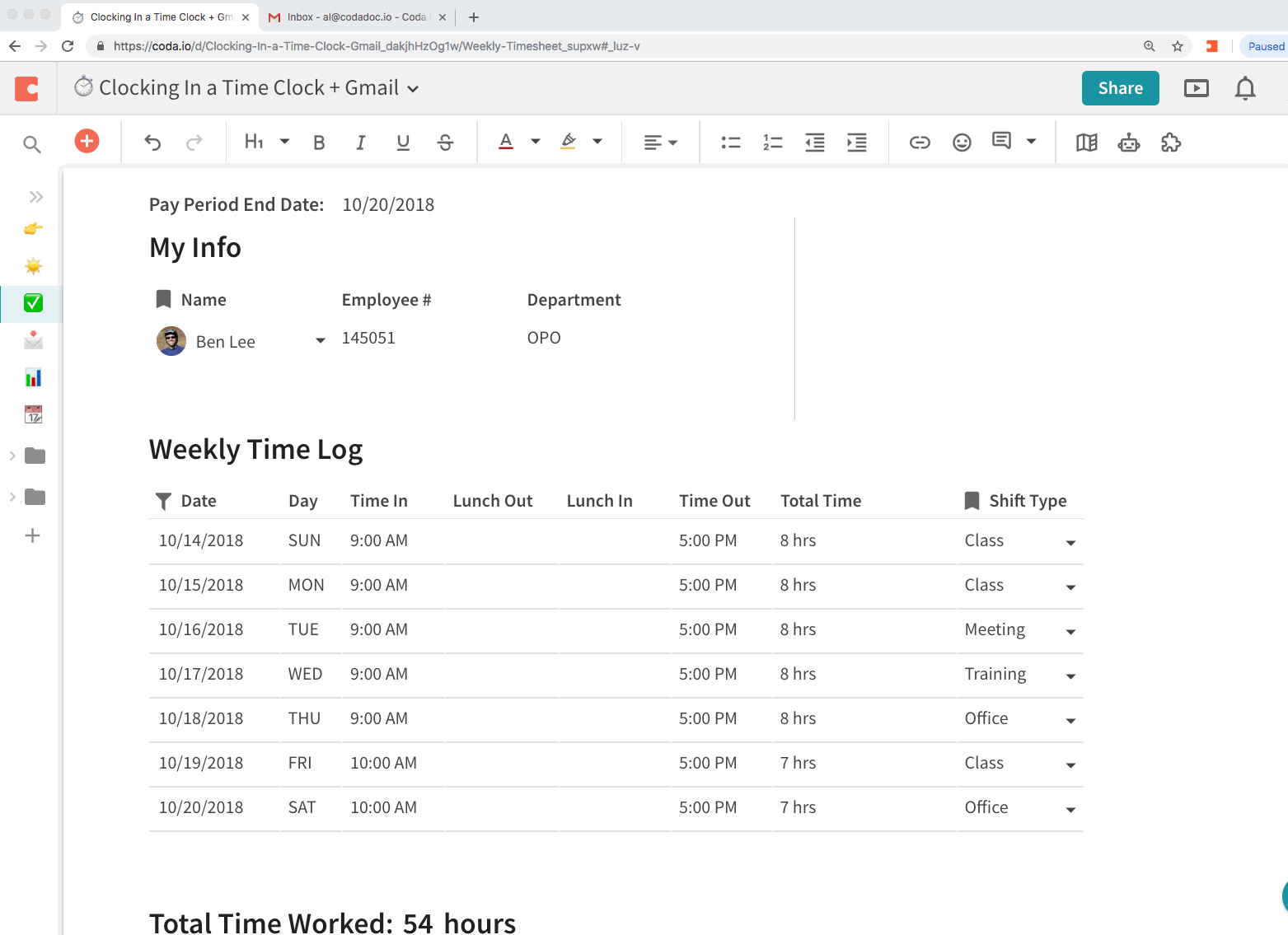Open Shift Type dropdown for 10/17/2018
Viewport: 1288px width, 935px height.
1070,676
